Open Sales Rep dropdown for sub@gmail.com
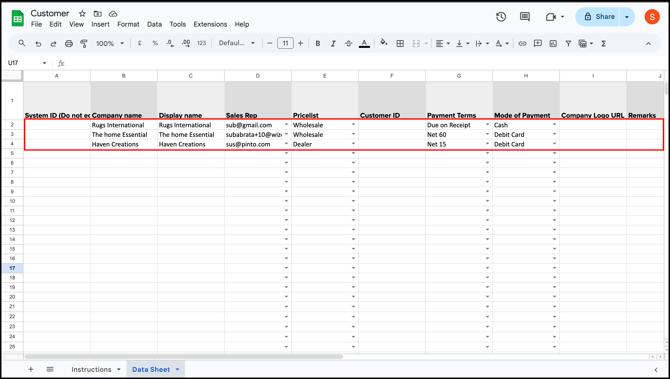This screenshot has height=379, width=670. tap(286, 125)
